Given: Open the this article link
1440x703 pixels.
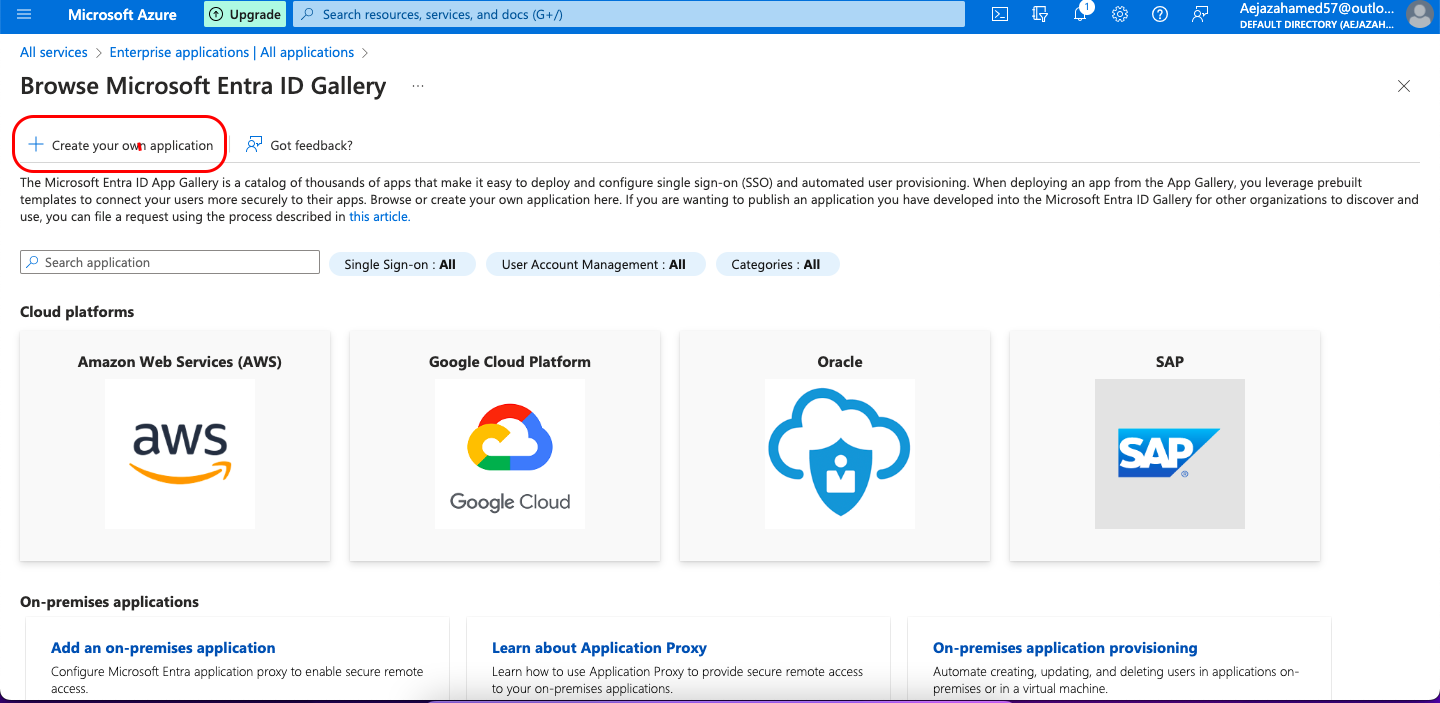Looking at the screenshot, I should click(x=379, y=216).
